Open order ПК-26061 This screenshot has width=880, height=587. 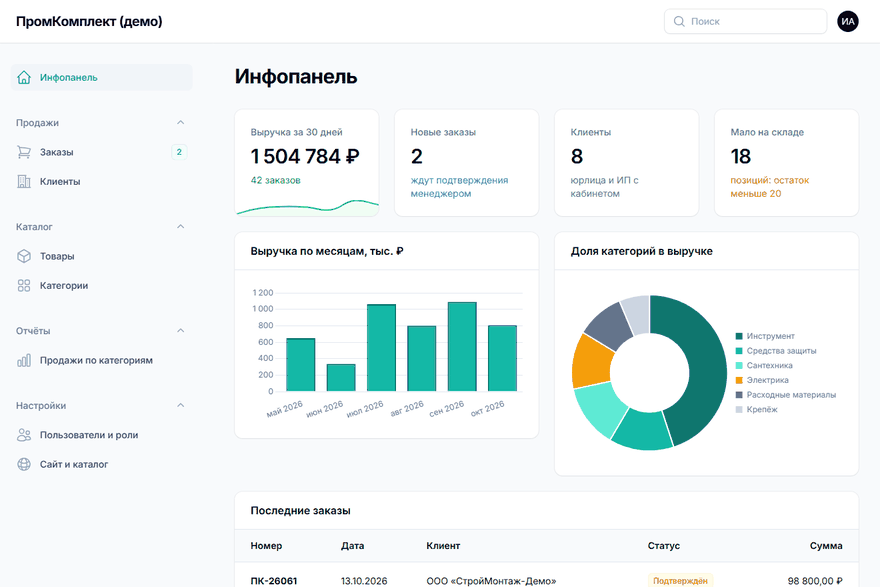tap(274, 581)
